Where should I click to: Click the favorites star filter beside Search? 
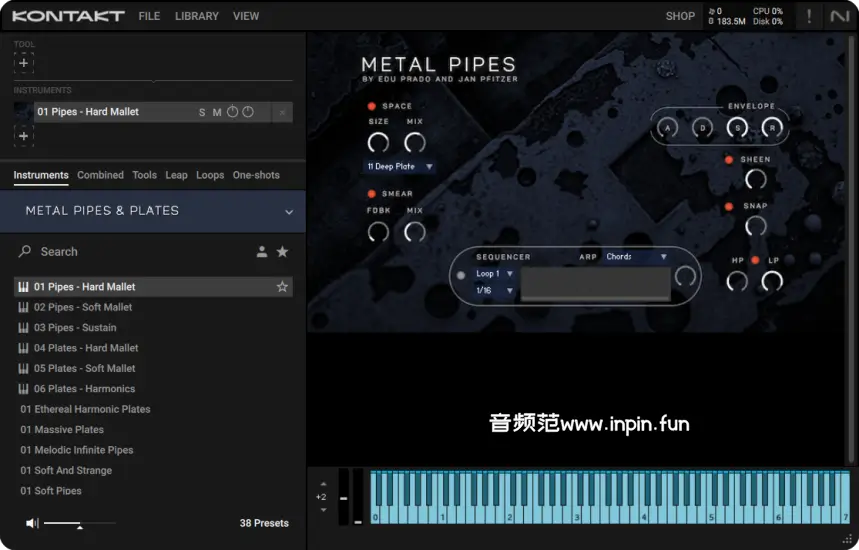(282, 252)
